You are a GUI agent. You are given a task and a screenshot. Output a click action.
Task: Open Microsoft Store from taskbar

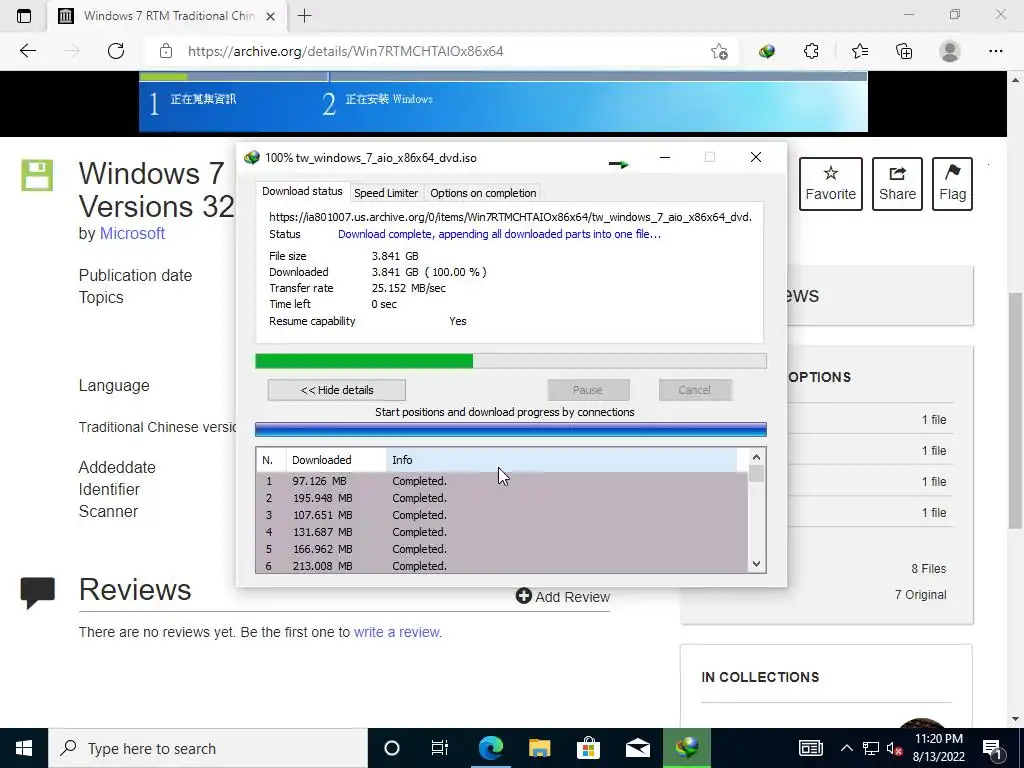pyautogui.click(x=588, y=748)
